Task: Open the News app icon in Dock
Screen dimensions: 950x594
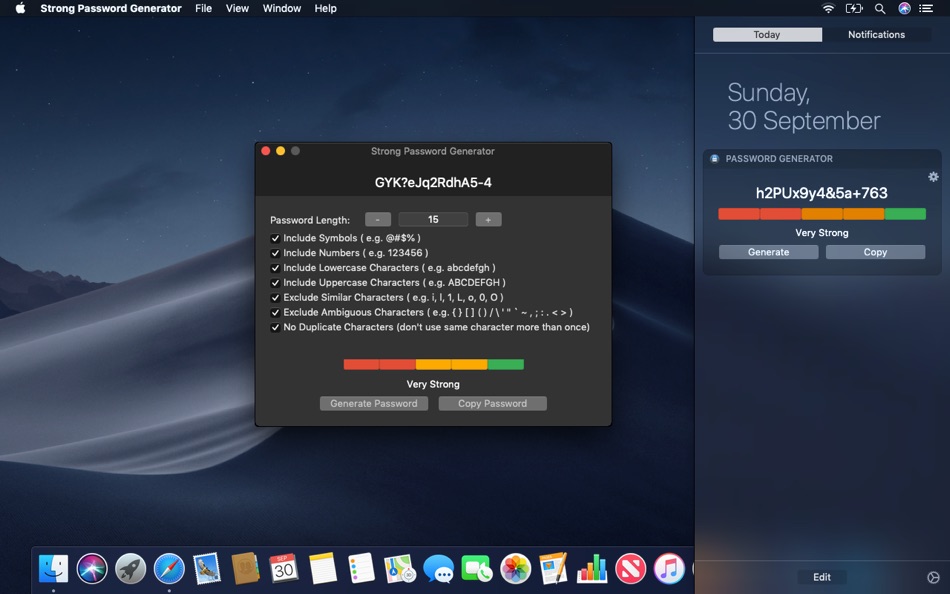Action: pos(630,569)
